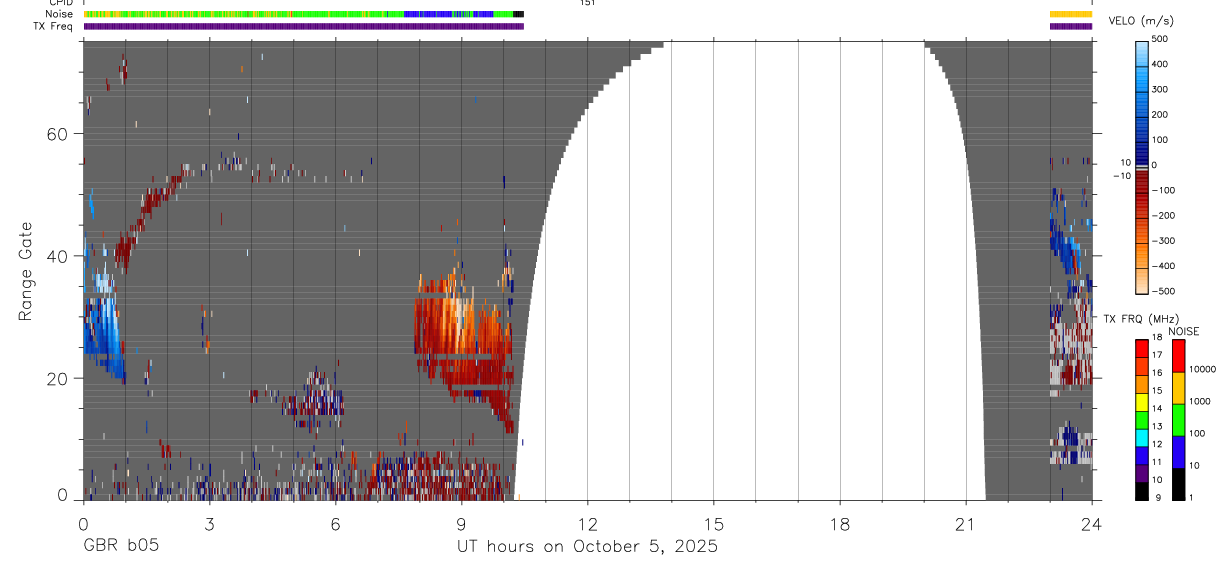Click the purple TX Freq strip near 23 UT

(x=1071, y=26)
